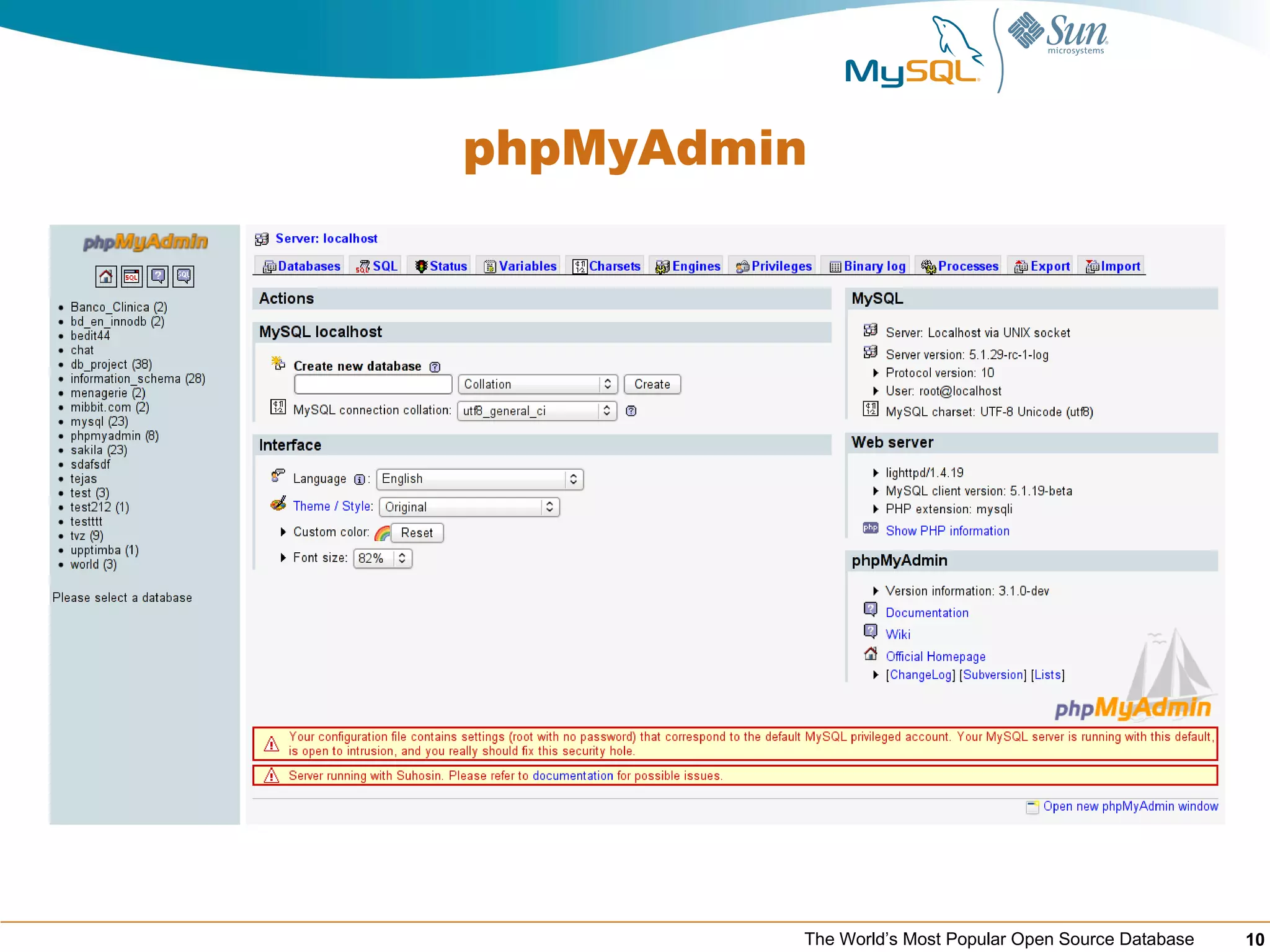The height and width of the screenshot is (952, 1270).
Task: Click the Home icon in sidebar
Action: [x=106, y=276]
